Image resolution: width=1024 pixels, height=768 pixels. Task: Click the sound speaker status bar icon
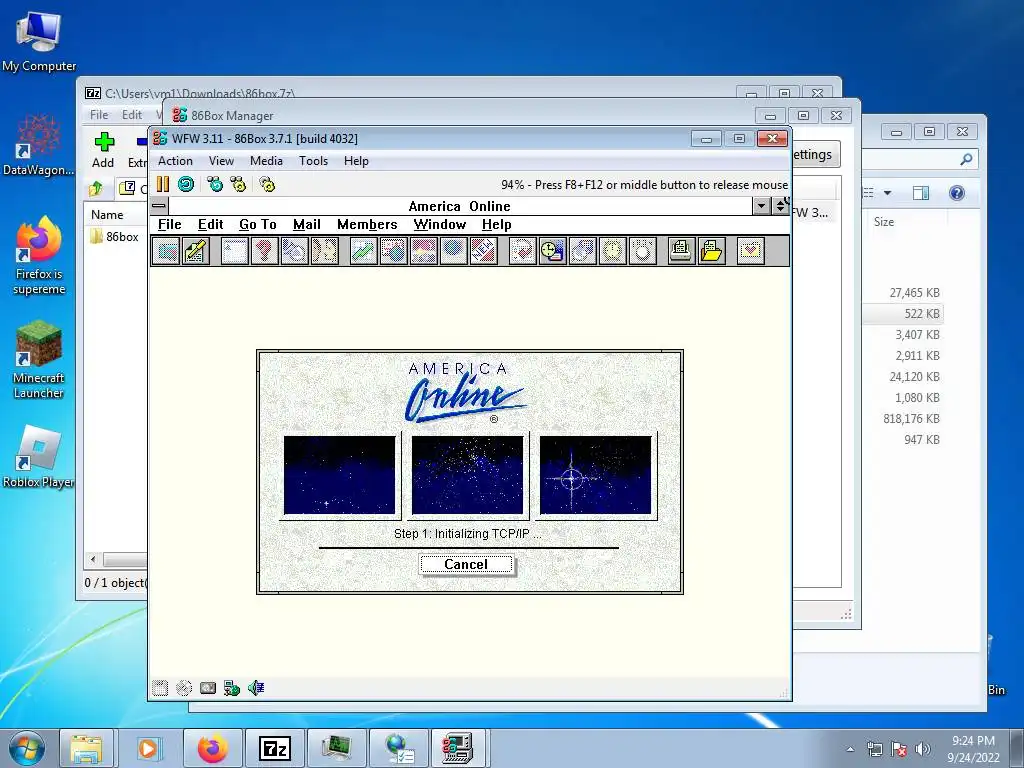click(256, 688)
